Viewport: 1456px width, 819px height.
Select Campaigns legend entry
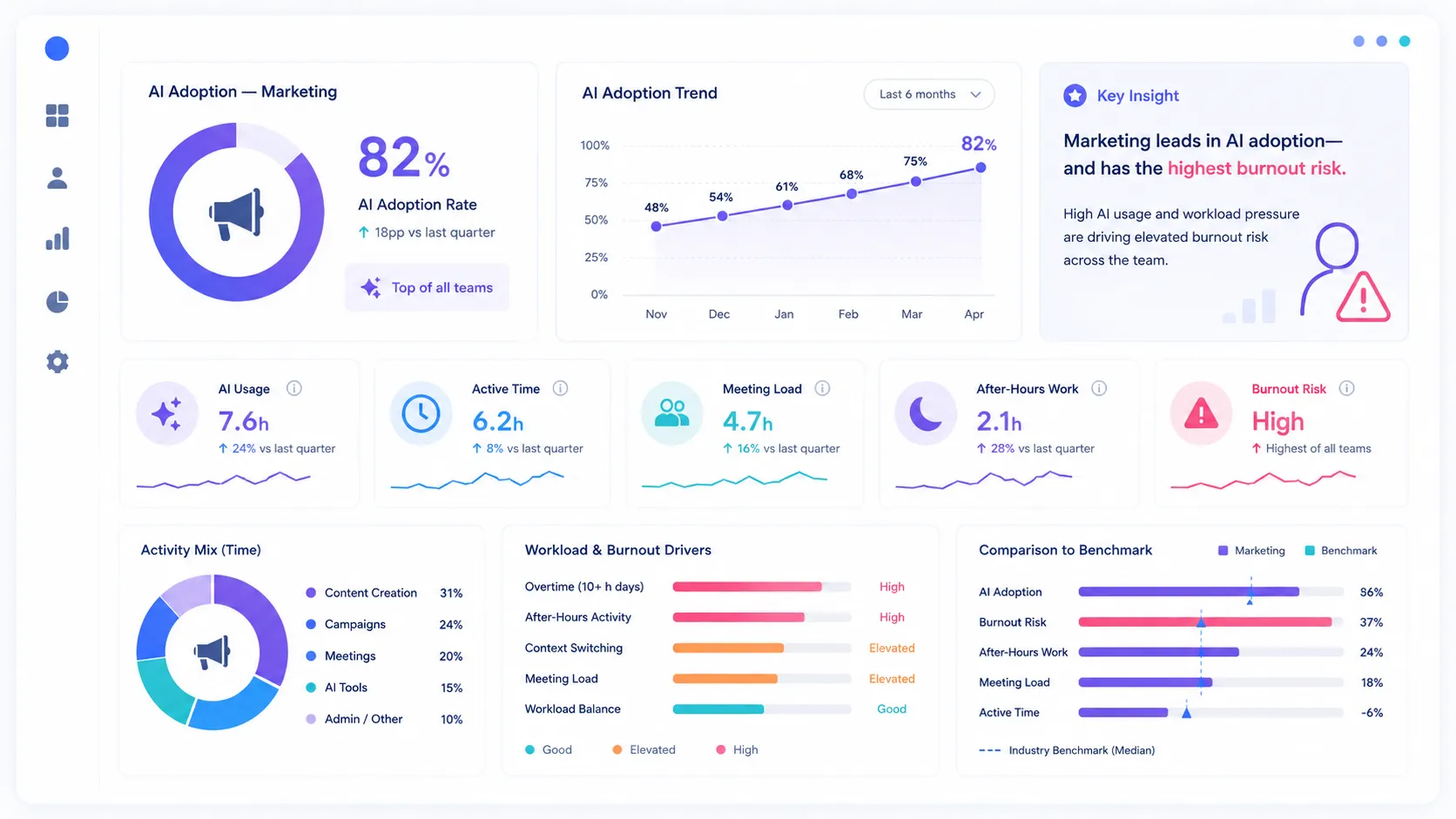[x=384, y=624]
